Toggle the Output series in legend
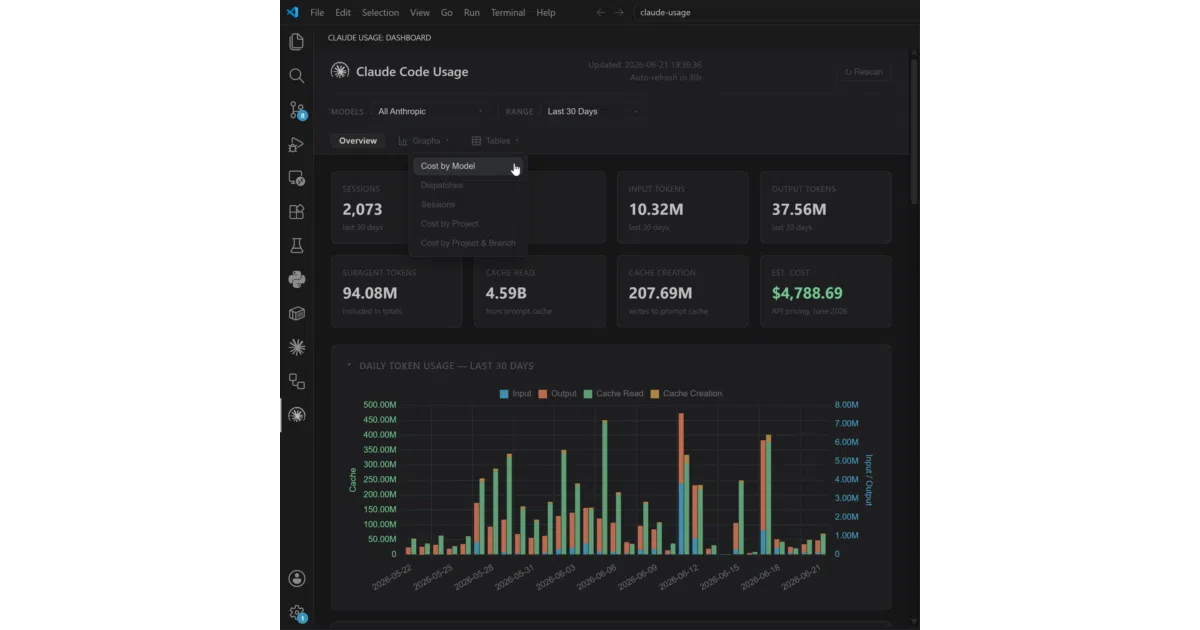 557,394
